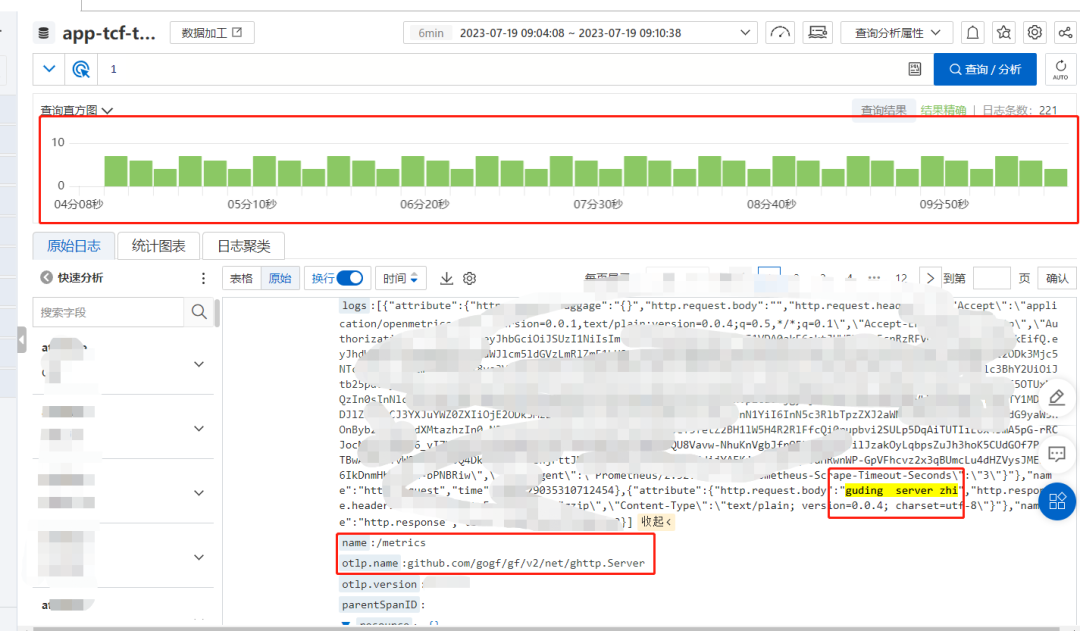This screenshot has width=1080, height=631.
Task: Click the query mode icon left of query box
Action: pyautogui.click(x=81, y=69)
